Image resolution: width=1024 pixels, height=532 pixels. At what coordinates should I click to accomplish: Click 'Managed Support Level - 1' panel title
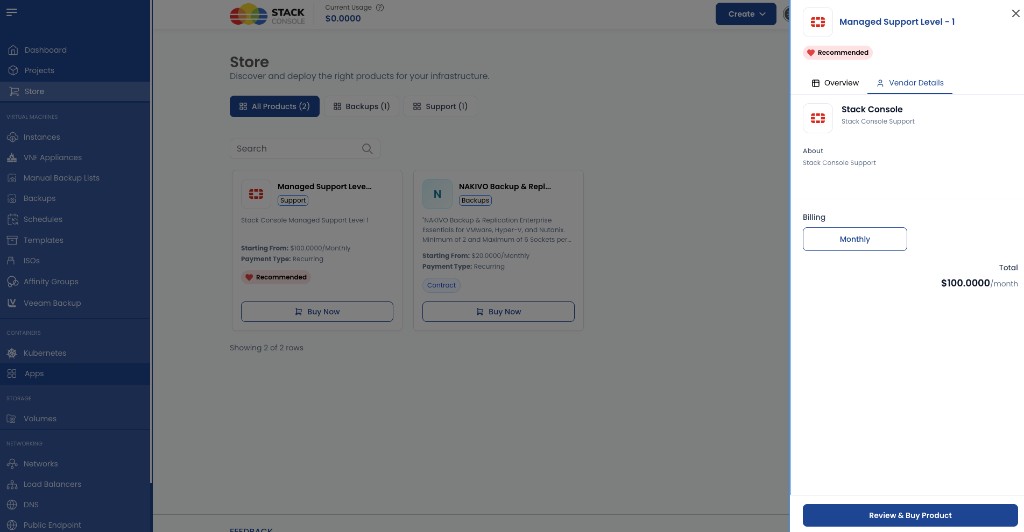(x=897, y=22)
